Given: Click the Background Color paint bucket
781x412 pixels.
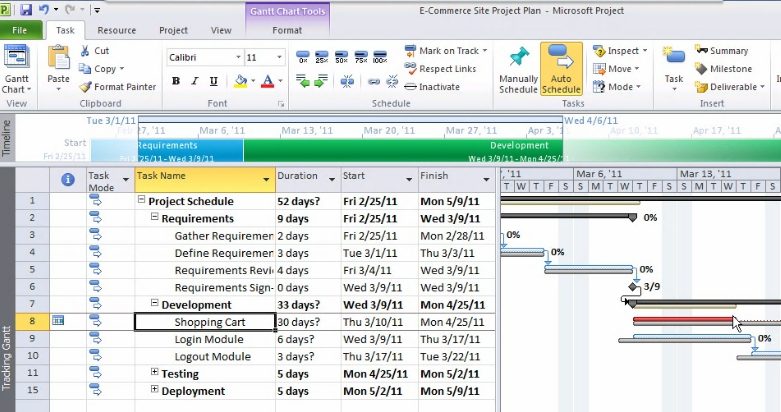Looking at the screenshot, I should click(x=241, y=81).
